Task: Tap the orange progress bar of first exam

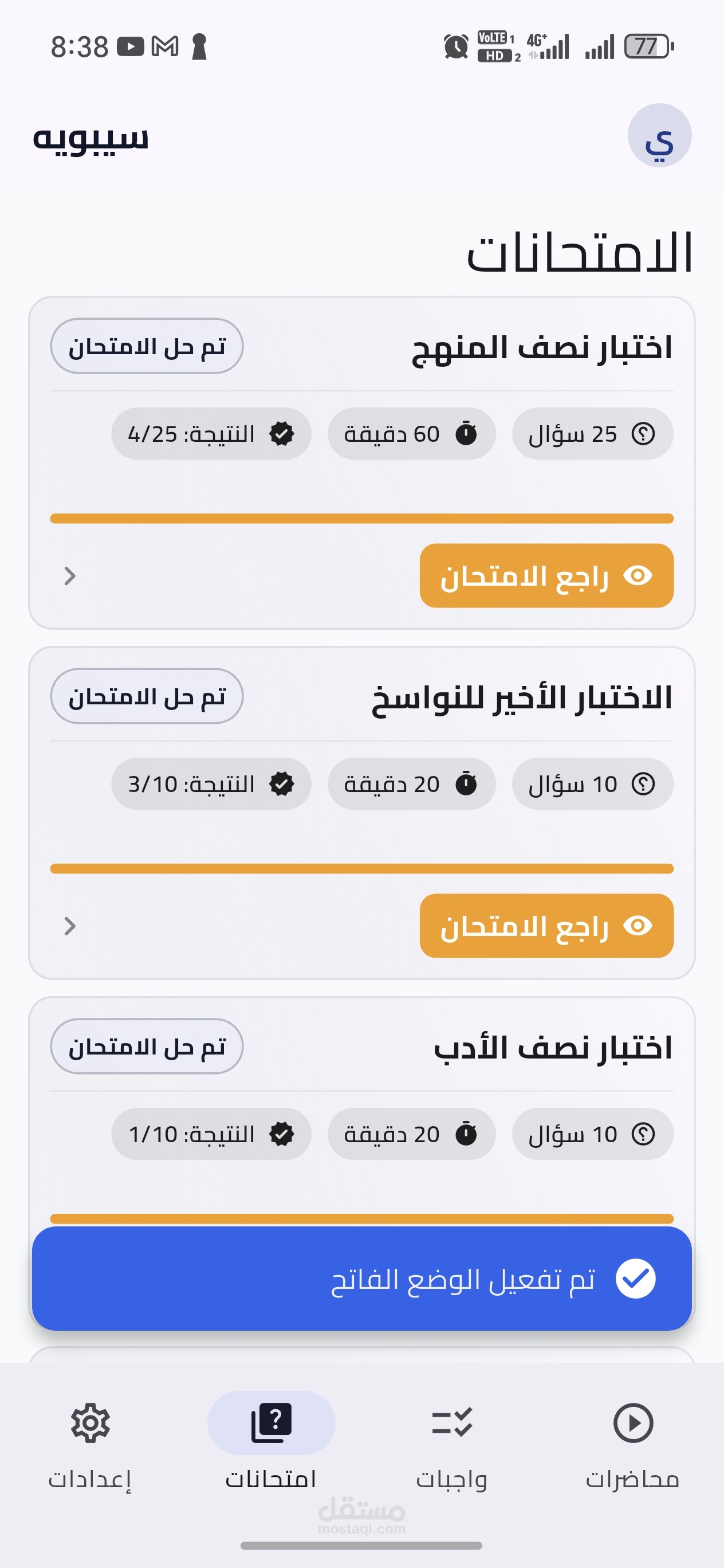Action: (361, 519)
